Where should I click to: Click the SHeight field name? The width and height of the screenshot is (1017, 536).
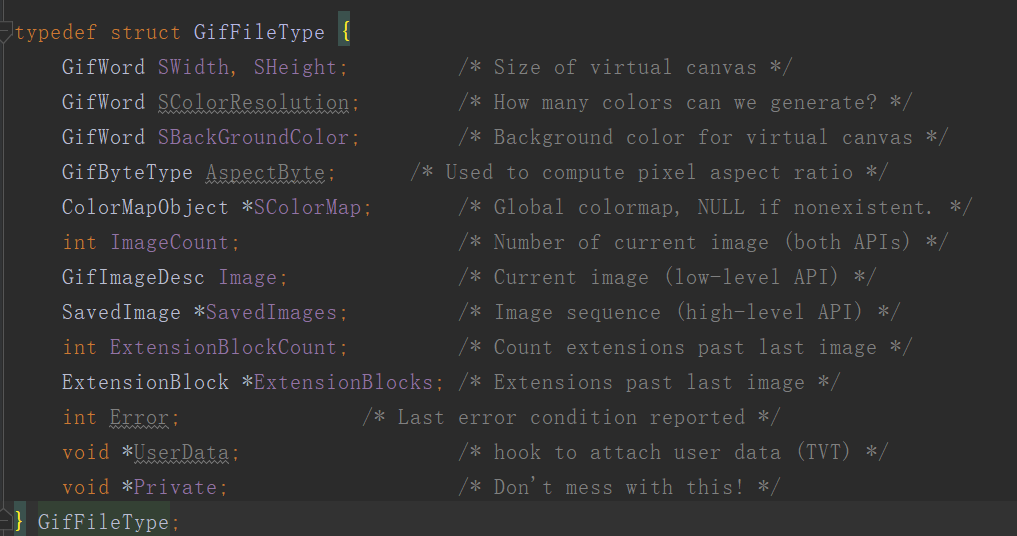[294, 67]
